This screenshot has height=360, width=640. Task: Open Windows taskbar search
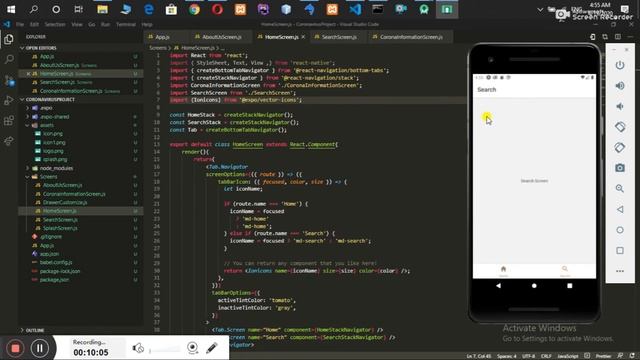point(34,9)
